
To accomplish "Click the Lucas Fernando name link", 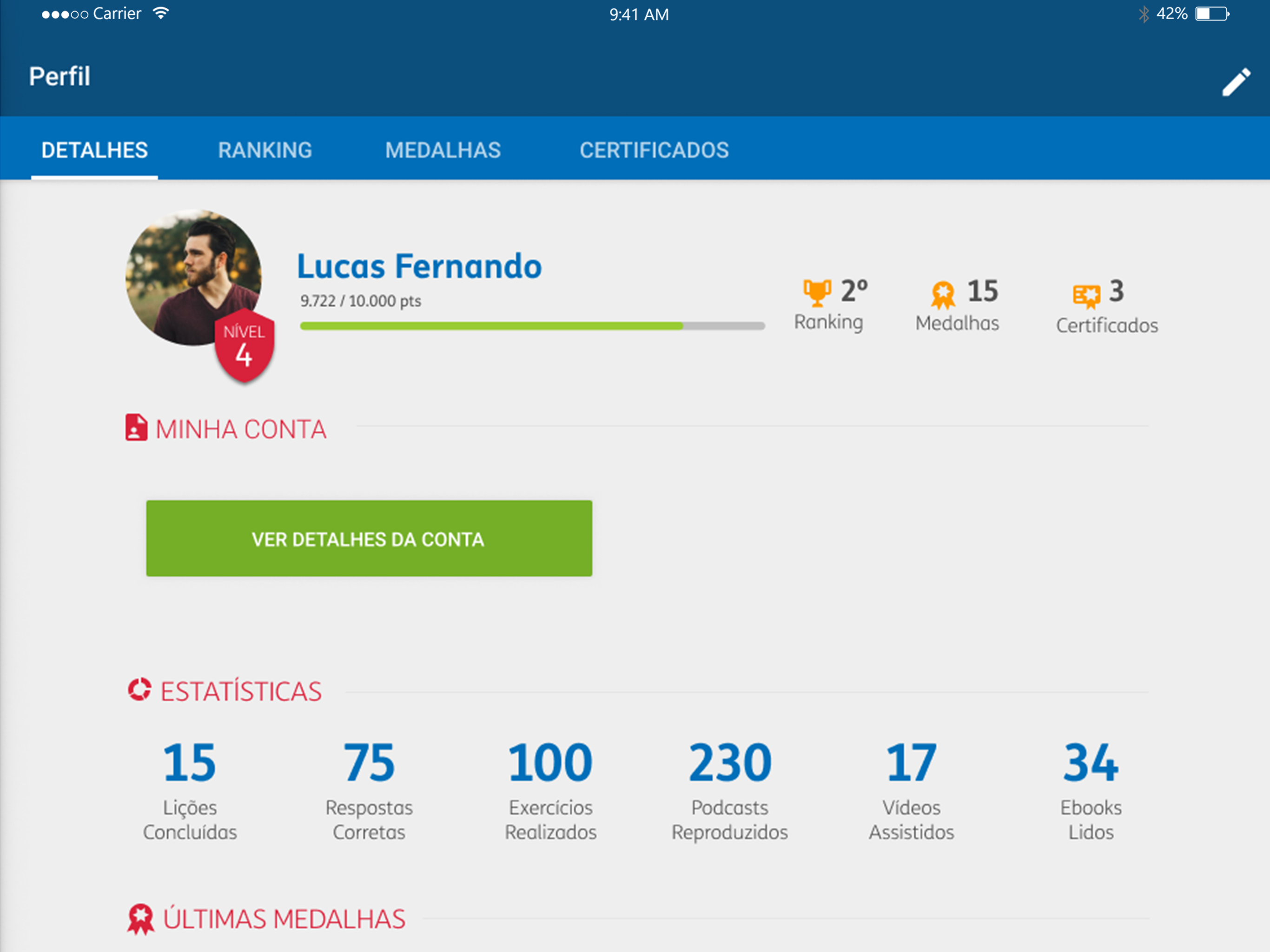I will click(419, 266).
